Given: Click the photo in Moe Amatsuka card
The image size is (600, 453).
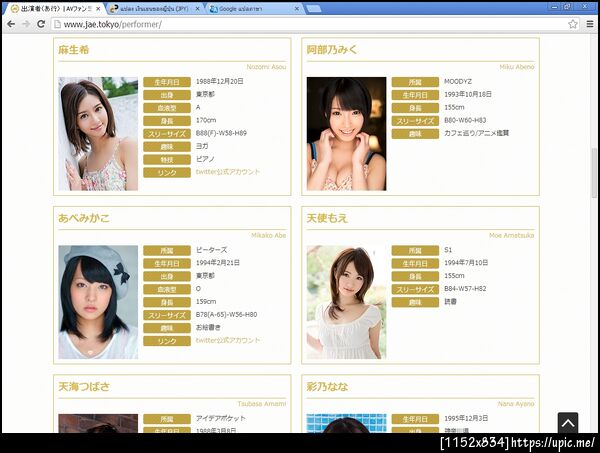Looking at the screenshot, I should tap(346, 302).
